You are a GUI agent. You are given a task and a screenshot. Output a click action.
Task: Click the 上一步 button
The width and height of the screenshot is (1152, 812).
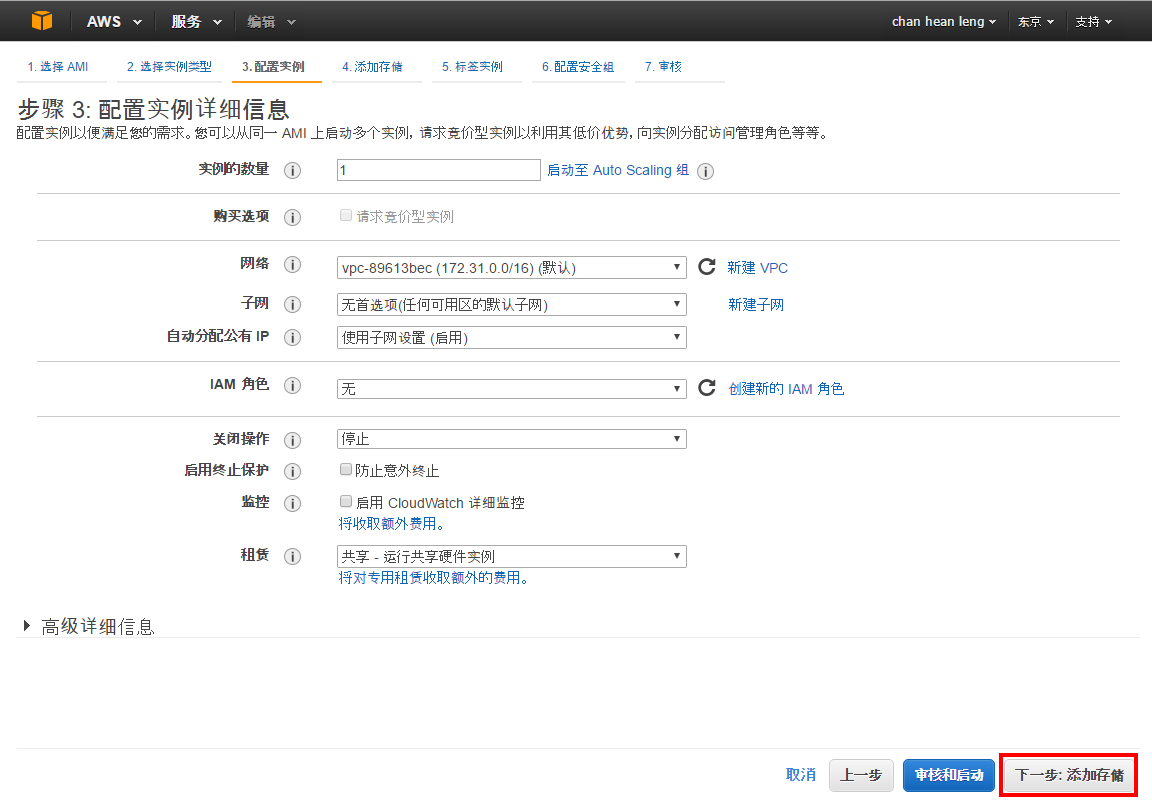tap(861, 775)
